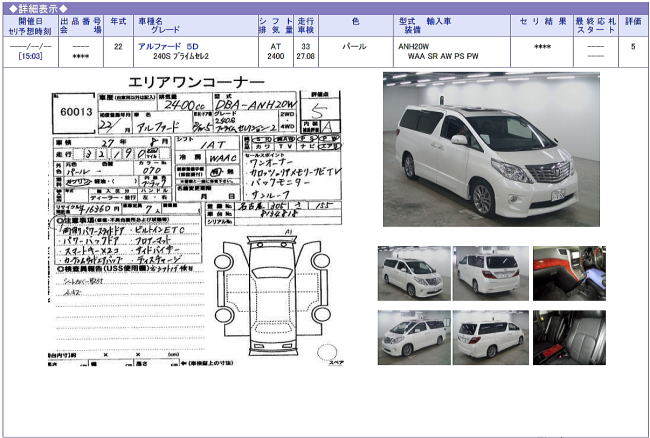Select the inspection date 27.08
Viewport: 650px width, 438px height.
(306, 56)
